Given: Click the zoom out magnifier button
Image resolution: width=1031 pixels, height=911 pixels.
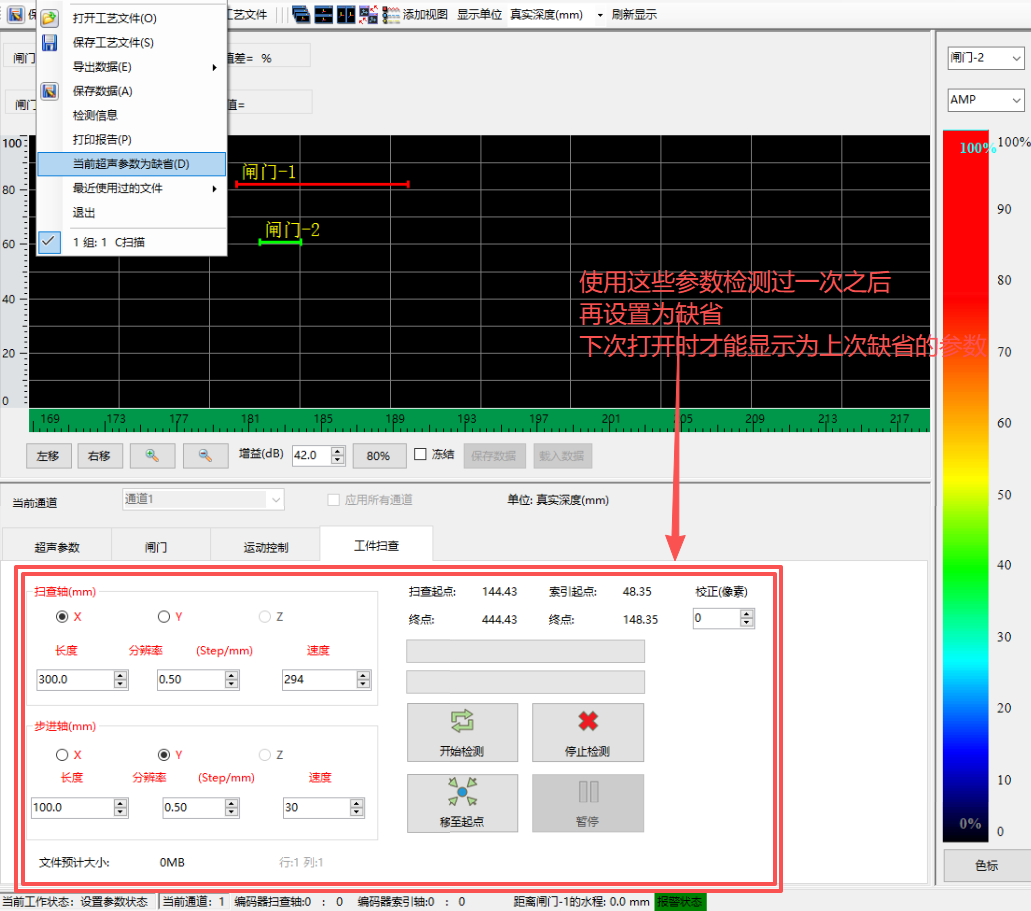Looking at the screenshot, I should point(205,455).
